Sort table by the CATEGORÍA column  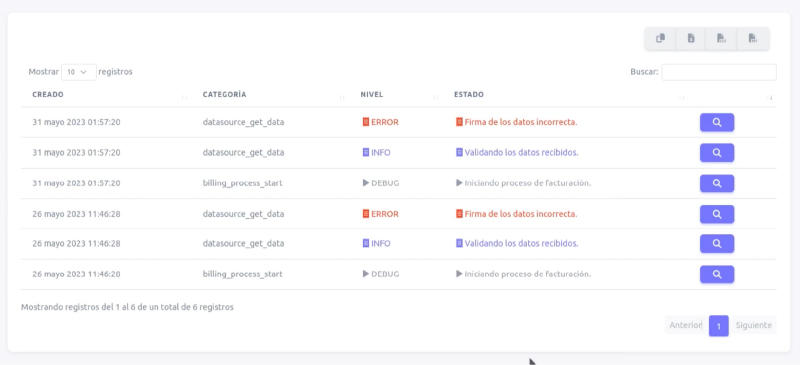tap(224, 94)
